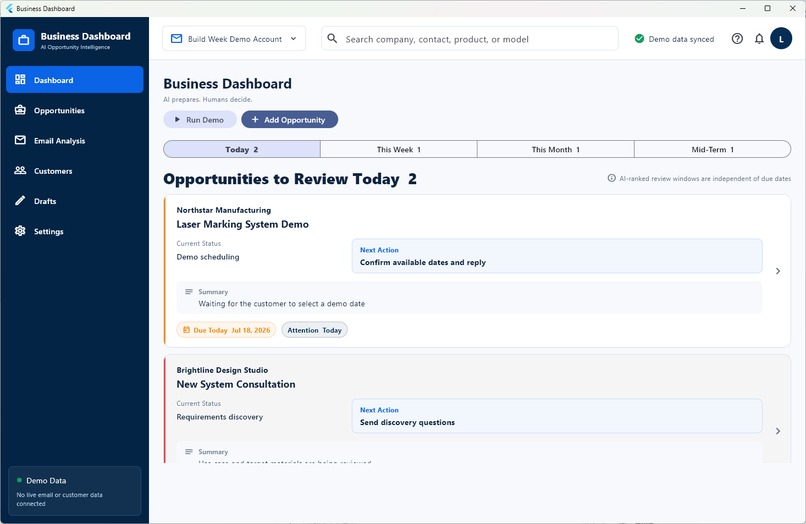This screenshot has height=524, width=806.
Task: Click Next Action Confirm available dates box
Action: point(557,256)
